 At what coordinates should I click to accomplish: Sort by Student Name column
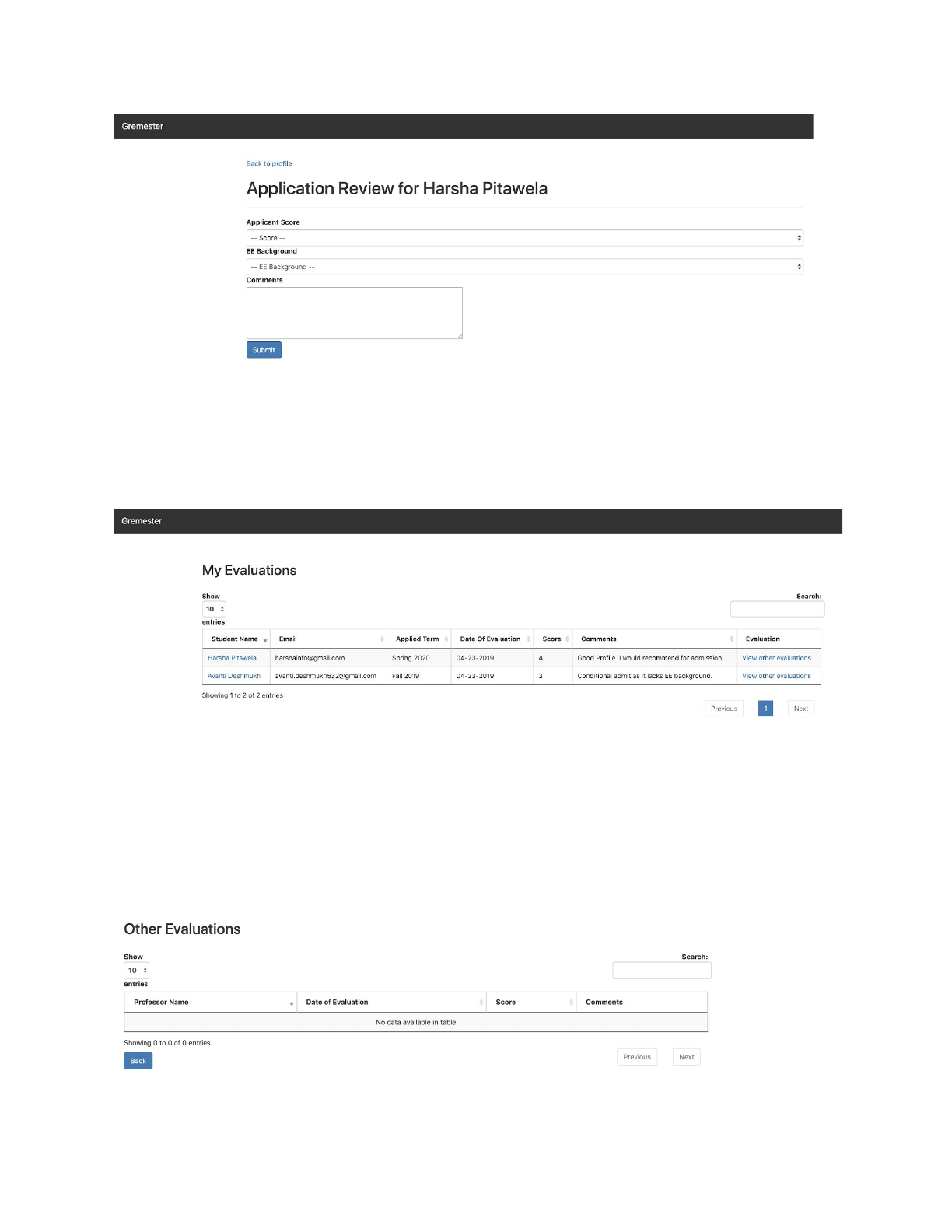point(236,639)
